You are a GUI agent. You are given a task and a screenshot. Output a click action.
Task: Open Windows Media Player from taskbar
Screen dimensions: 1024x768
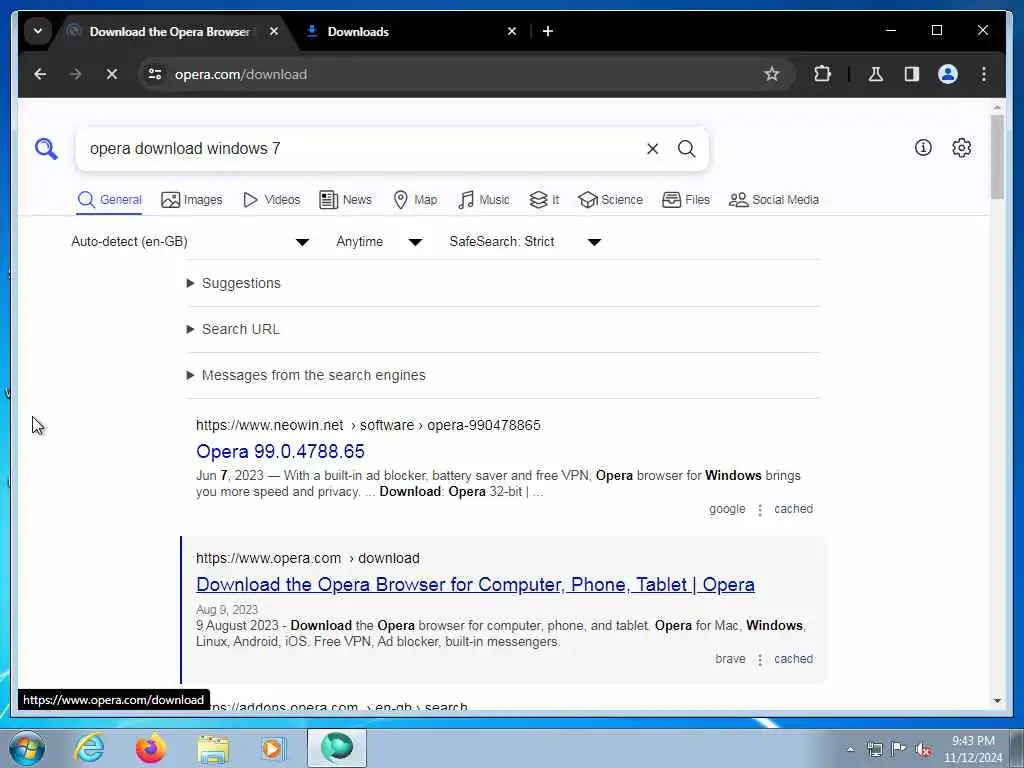tap(272, 748)
